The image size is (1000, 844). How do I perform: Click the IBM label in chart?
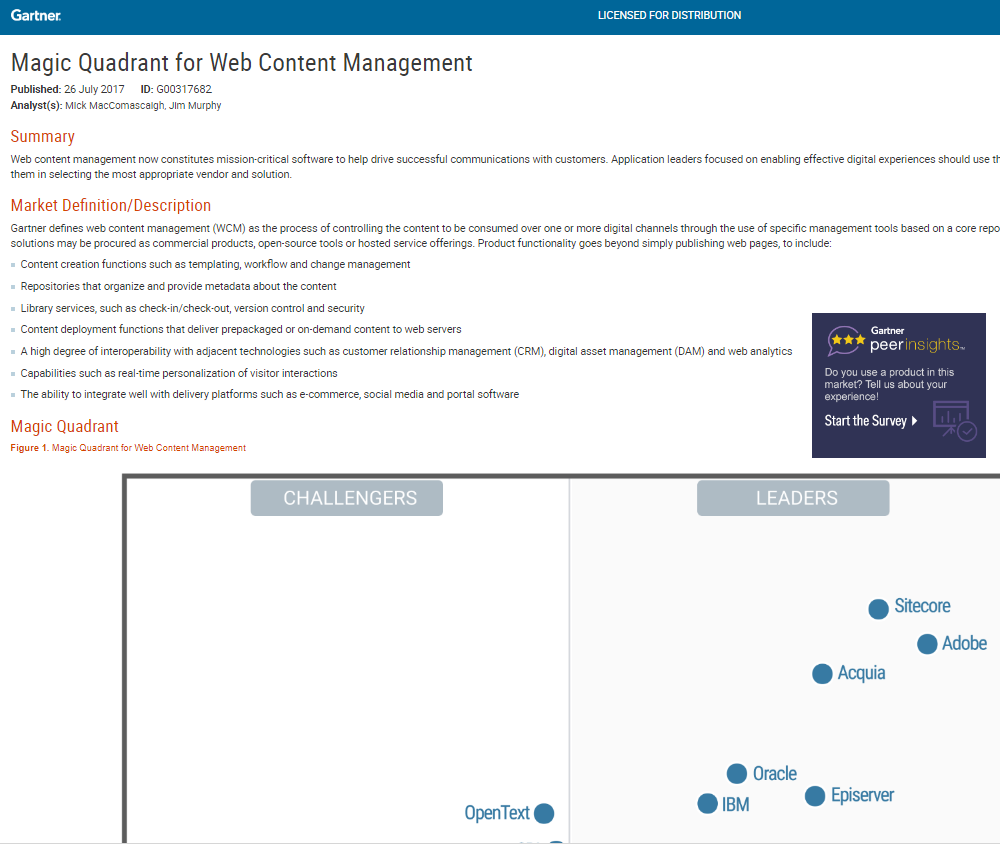point(735,804)
